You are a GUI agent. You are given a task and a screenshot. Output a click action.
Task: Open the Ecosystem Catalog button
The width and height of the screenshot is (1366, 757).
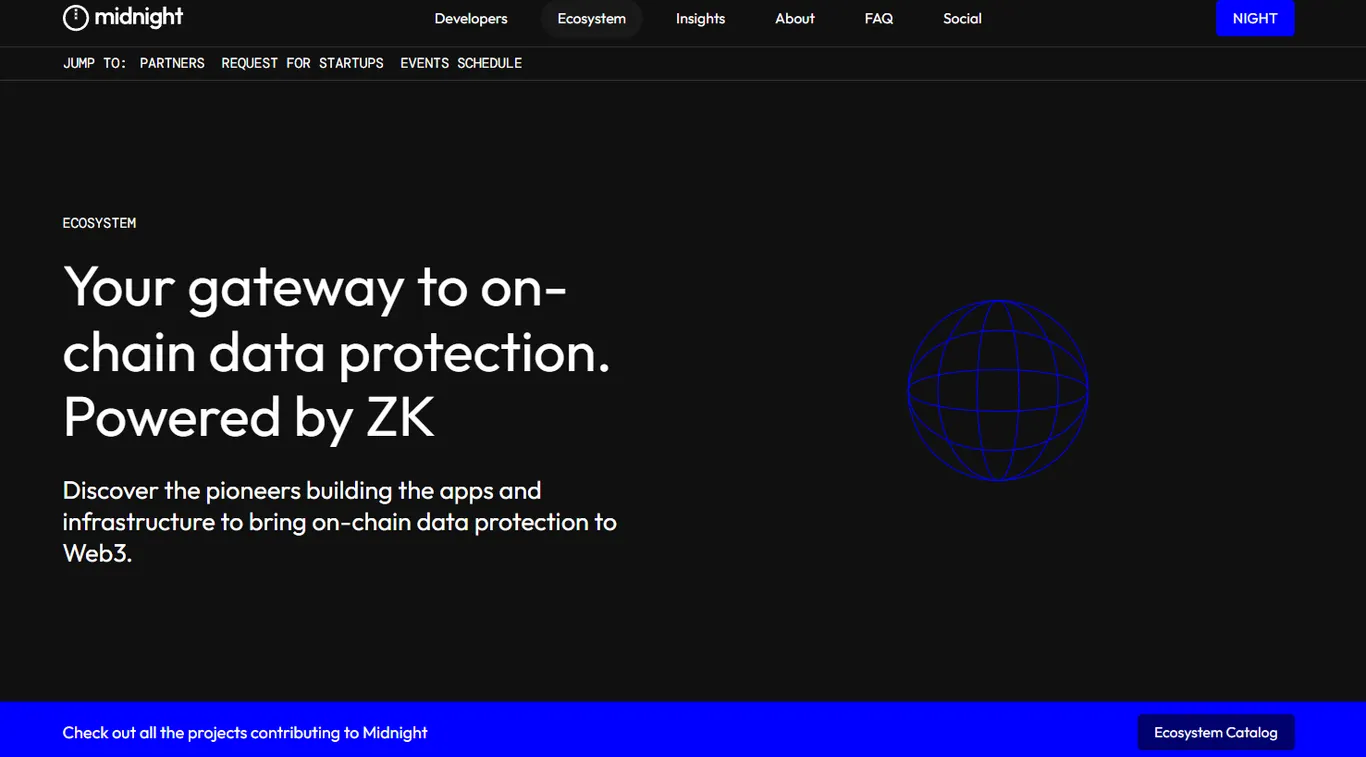(x=1216, y=732)
